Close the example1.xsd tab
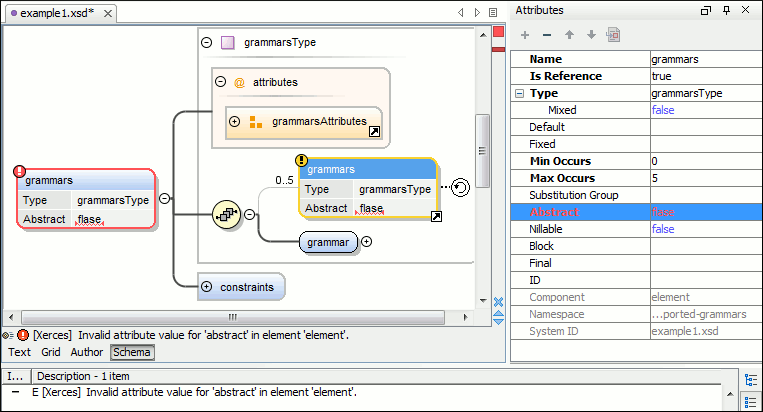Viewport: 763px width, 412px height. click(x=106, y=13)
